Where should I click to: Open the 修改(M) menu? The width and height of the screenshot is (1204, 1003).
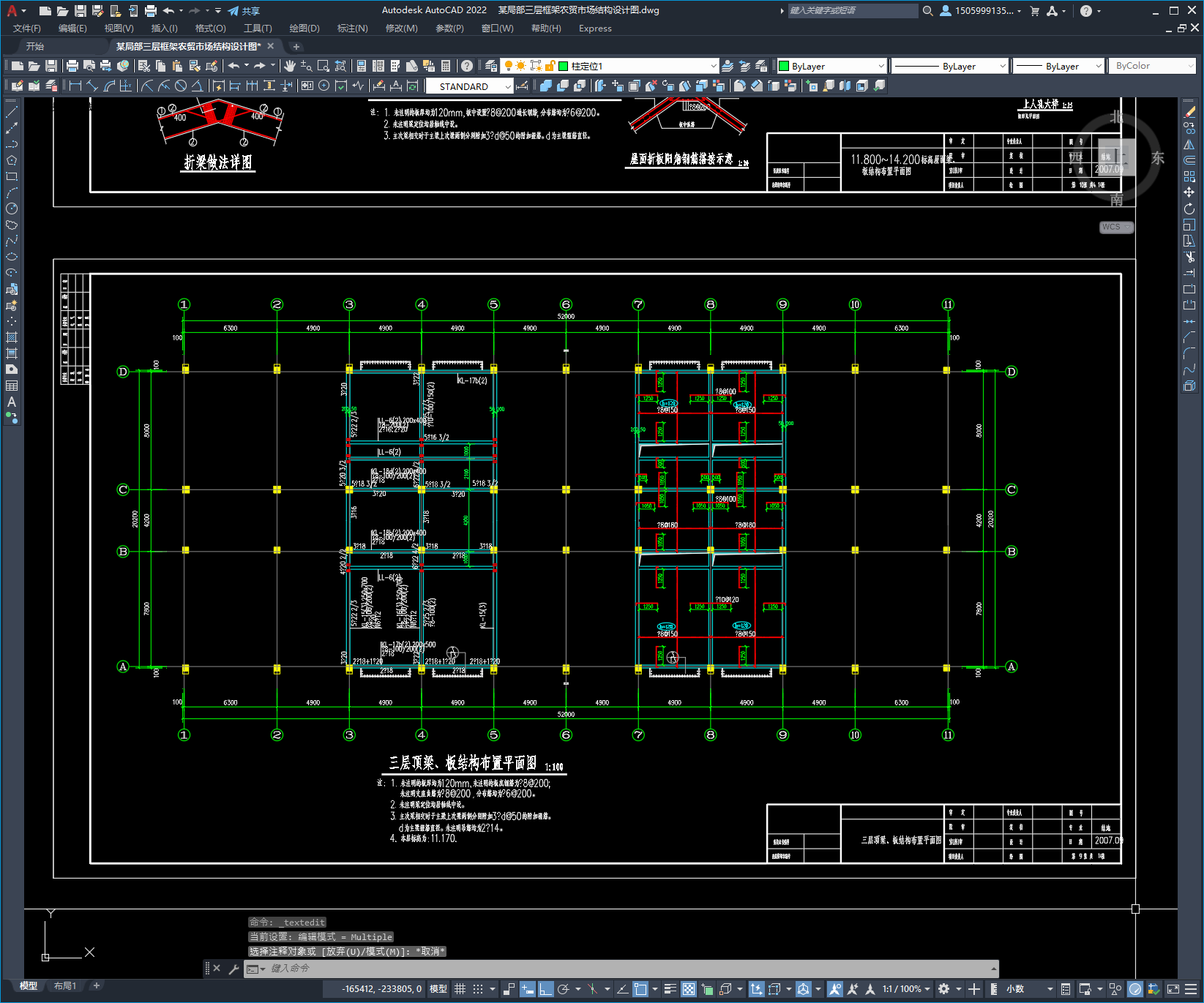401,29
